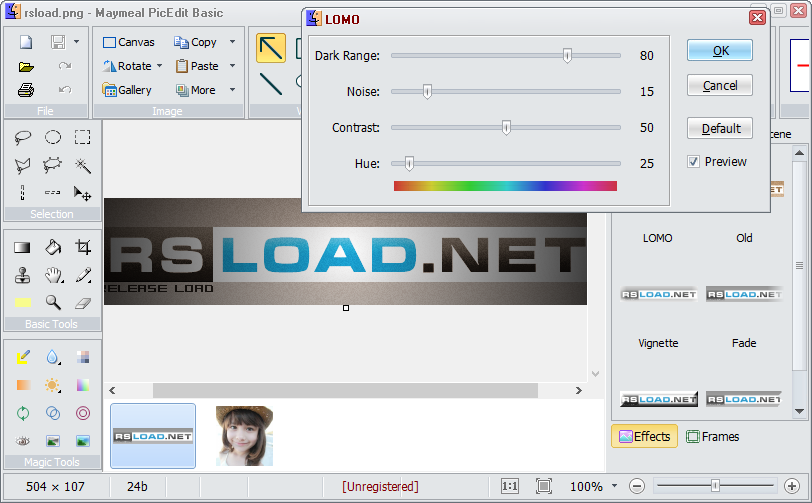The height and width of the screenshot is (503, 812).
Task: Select the magic wand tool
Action: (82, 165)
